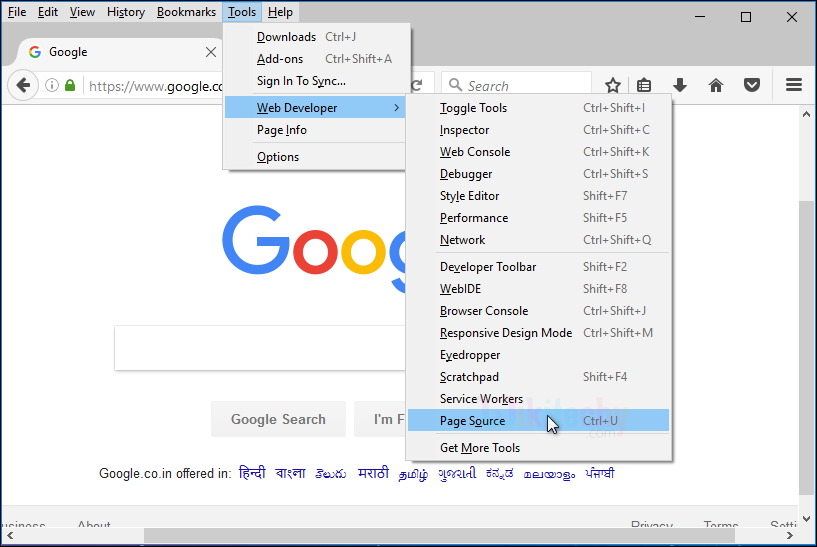The height and width of the screenshot is (547, 817).
Task: Click Sign In To Sync menu item
Action: [x=301, y=81]
